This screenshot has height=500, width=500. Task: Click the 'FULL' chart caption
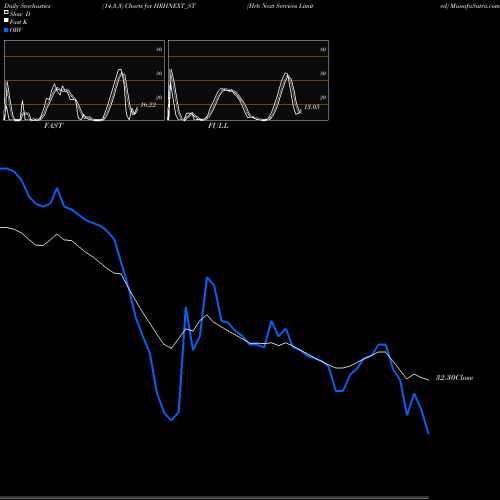(x=218, y=126)
